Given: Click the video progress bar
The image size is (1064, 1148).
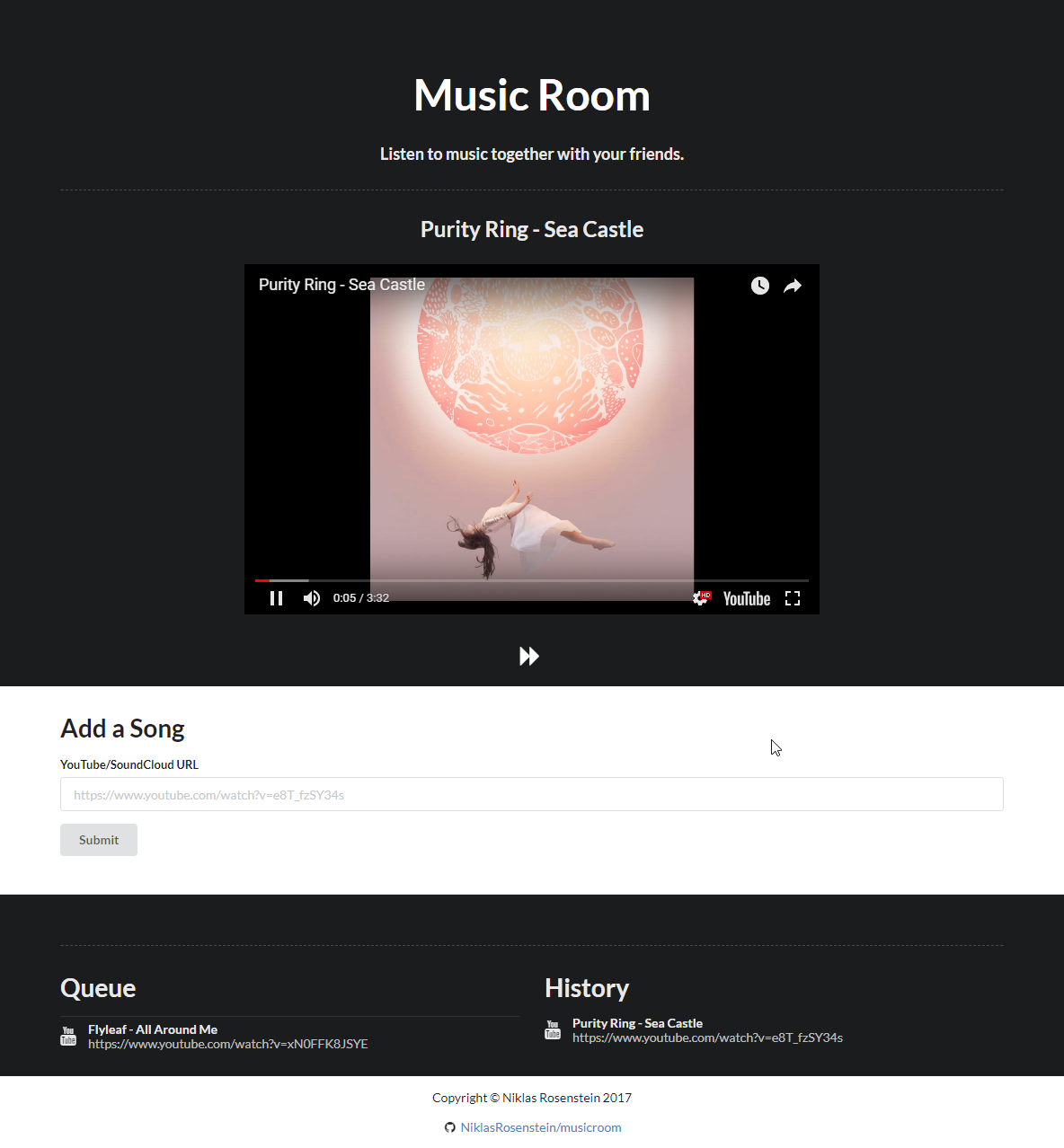Looking at the screenshot, I should 532,580.
